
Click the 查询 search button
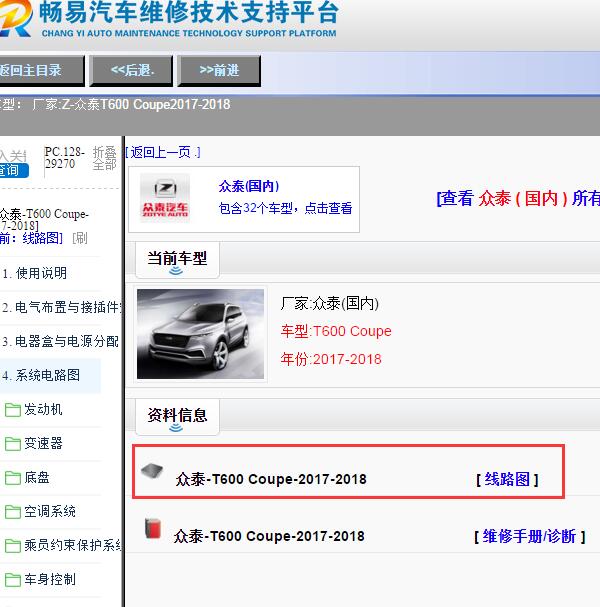pos(14,170)
